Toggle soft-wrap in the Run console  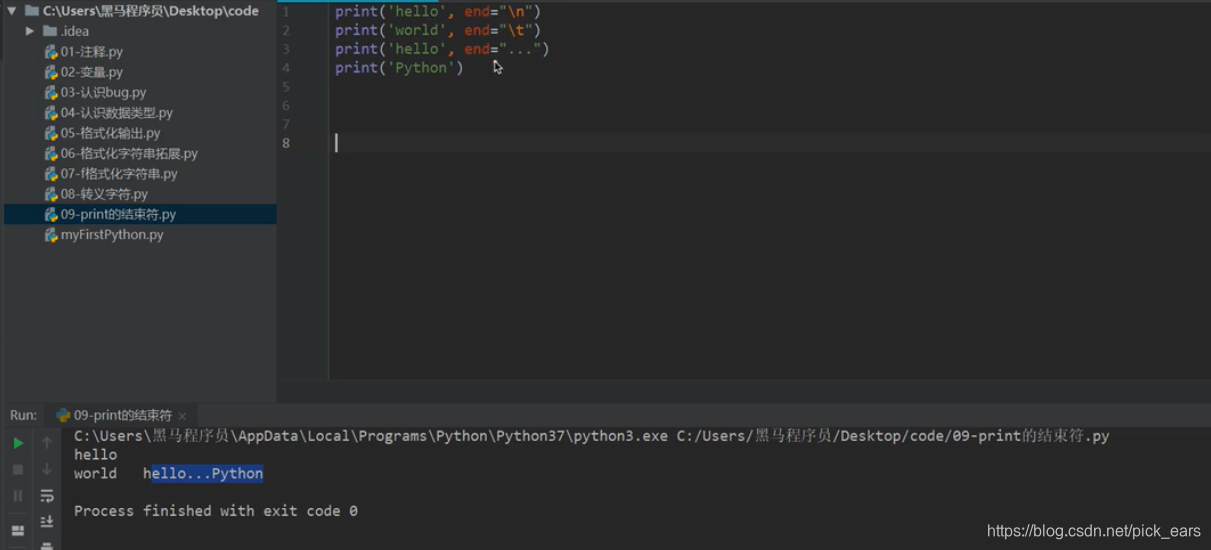47,496
